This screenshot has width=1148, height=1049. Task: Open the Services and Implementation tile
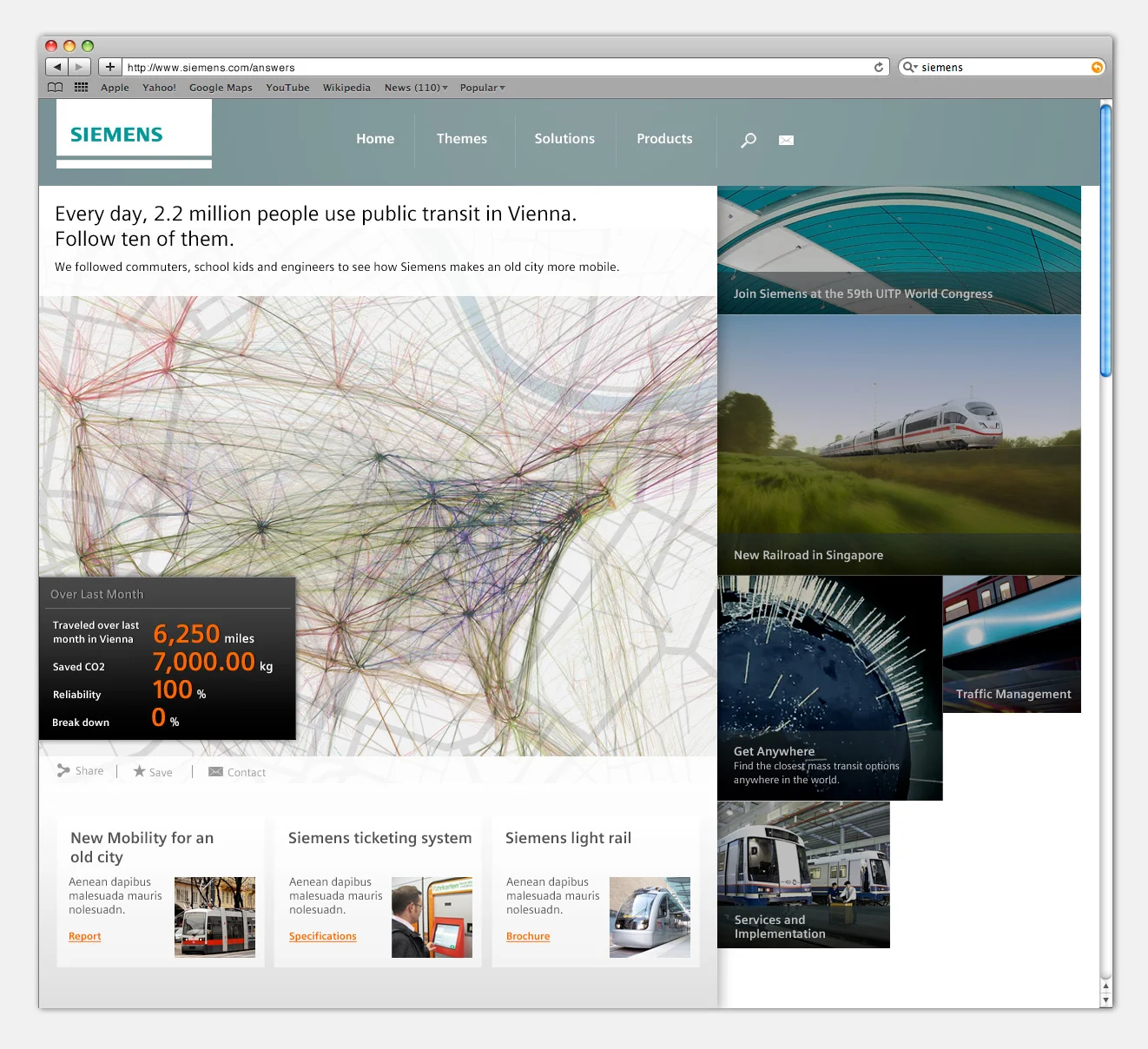[x=803, y=874]
